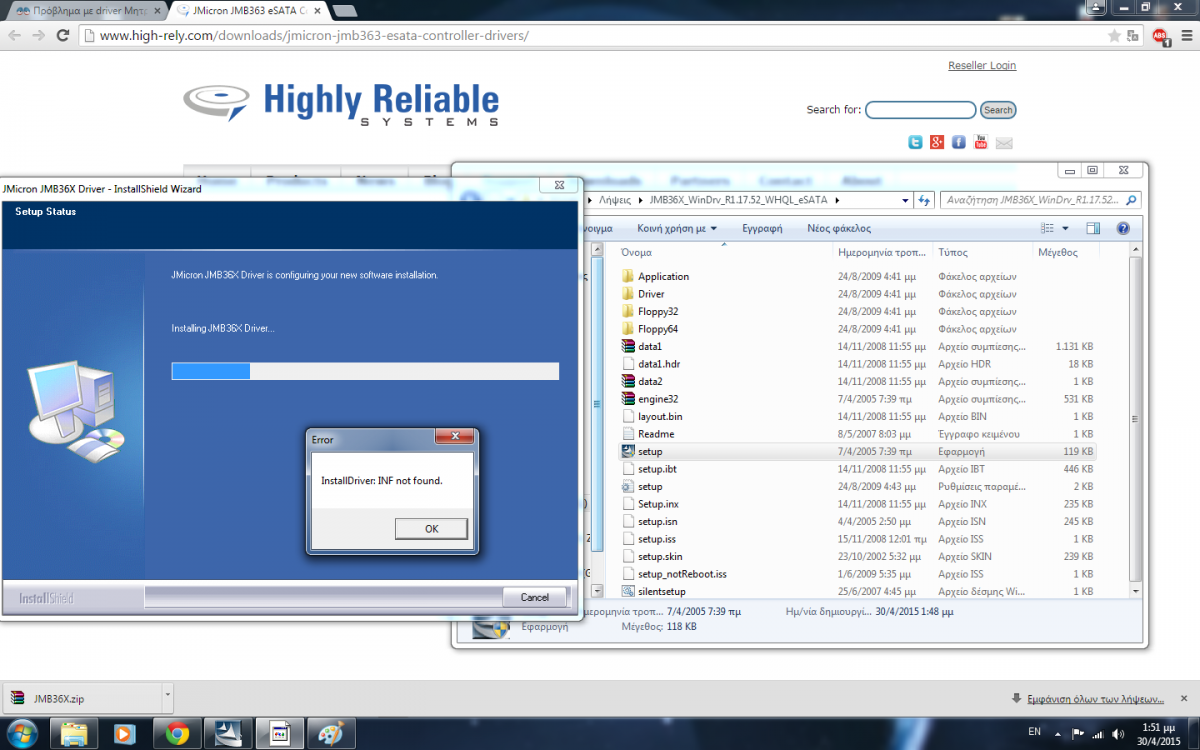1200x750 pixels.
Task: Click the Explorer refresh button beside address bar
Action: click(x=924, y=200)
